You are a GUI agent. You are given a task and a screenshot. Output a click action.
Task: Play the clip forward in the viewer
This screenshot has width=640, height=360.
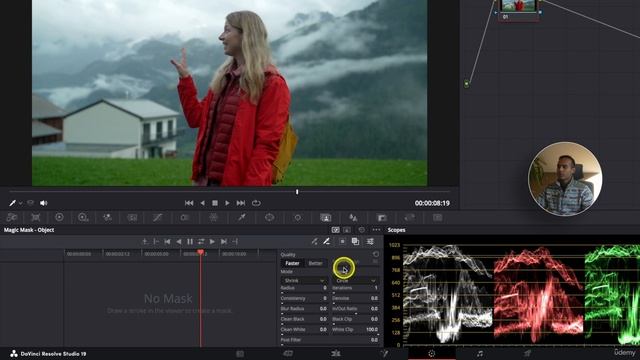pos(227,203)
